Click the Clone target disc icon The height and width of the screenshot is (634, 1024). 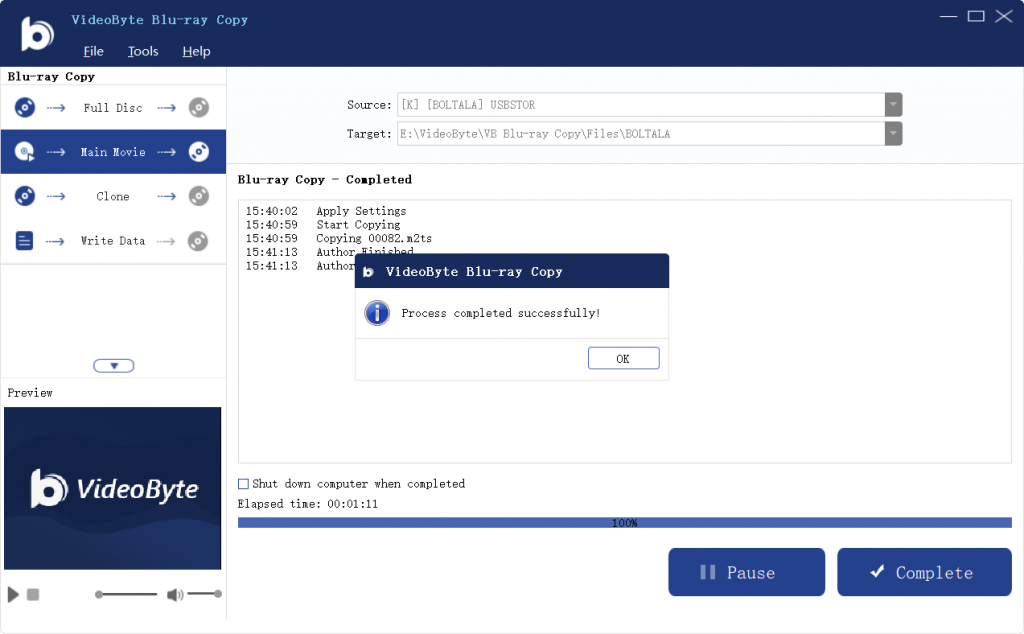199,196
